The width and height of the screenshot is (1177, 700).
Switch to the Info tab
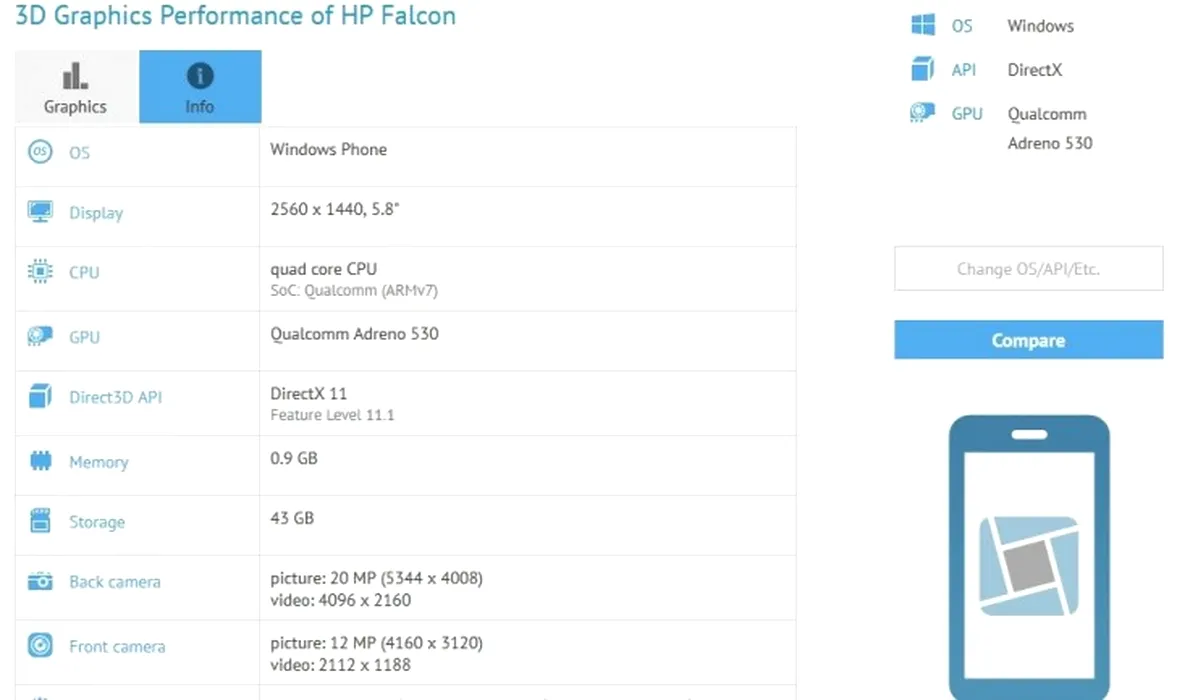tap(200, 87)
